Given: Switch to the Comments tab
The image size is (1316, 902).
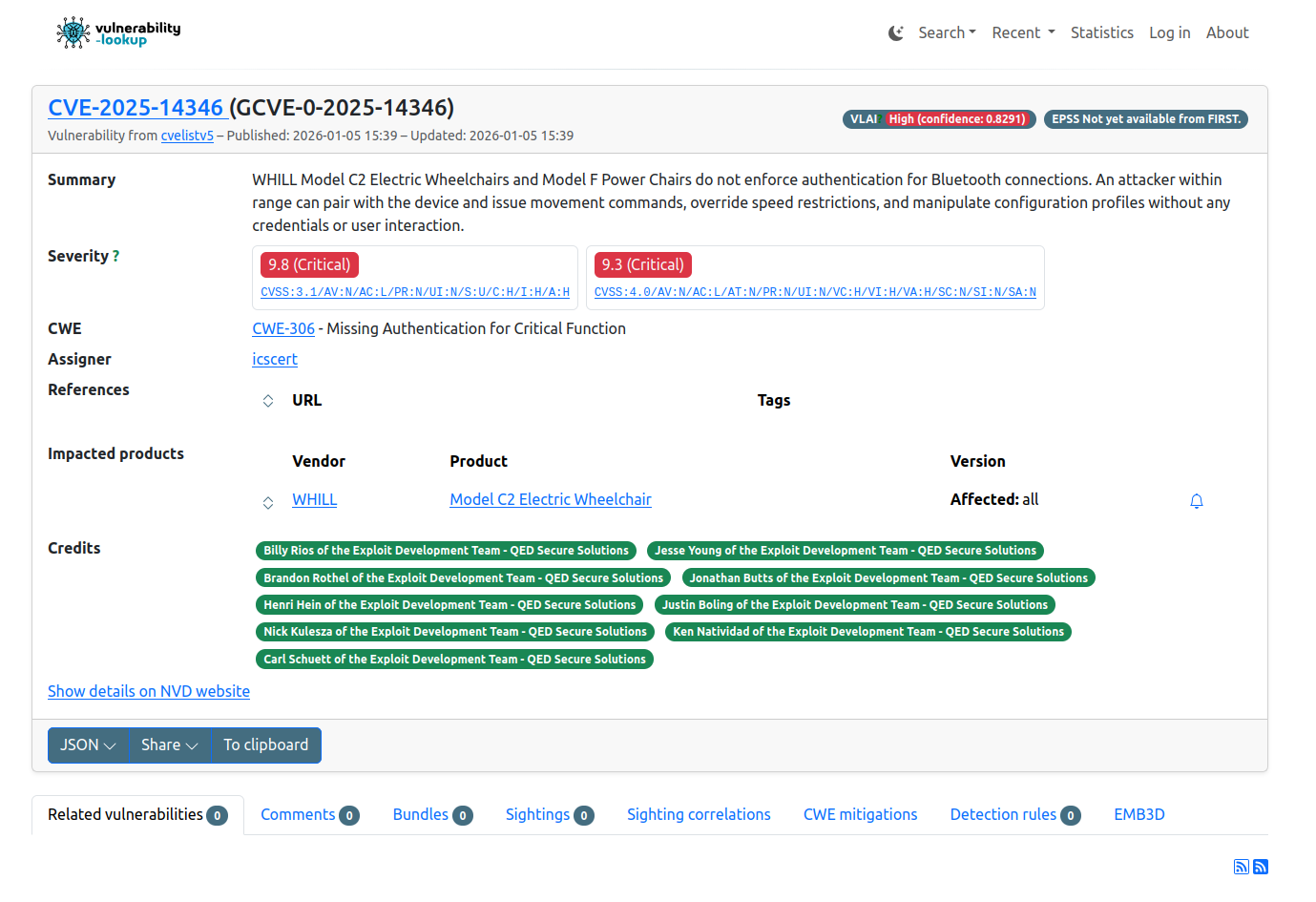Looking at the screenshot, I should (308, 815).
